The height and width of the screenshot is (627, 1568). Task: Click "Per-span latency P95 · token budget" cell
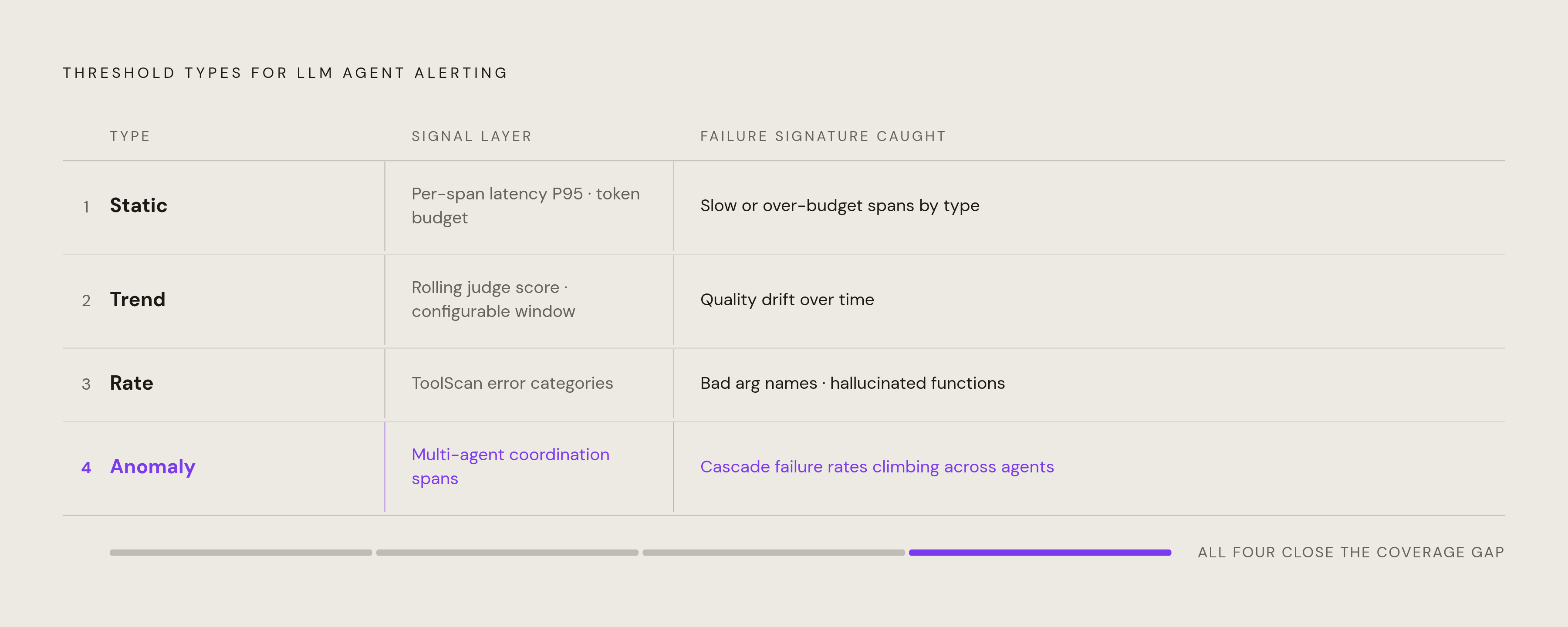tap(525, 206)
